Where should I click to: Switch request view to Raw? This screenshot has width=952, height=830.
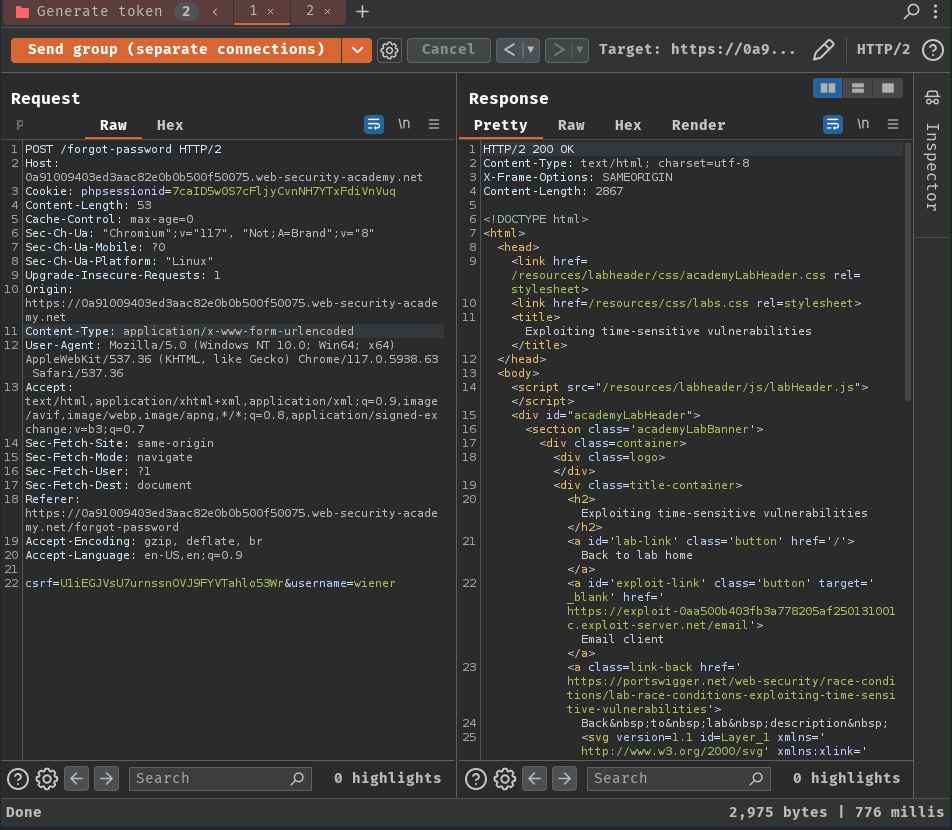114,125
